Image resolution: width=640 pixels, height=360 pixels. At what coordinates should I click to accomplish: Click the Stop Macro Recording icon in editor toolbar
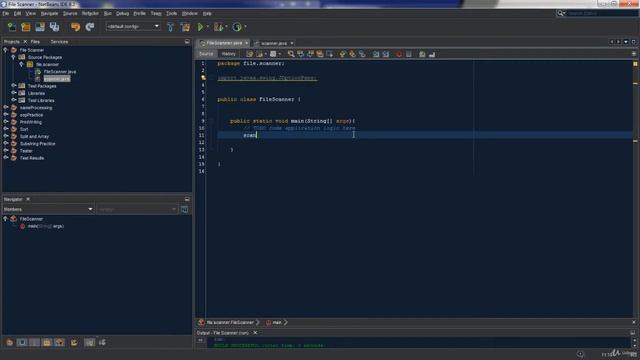click(x=409, y=54)
